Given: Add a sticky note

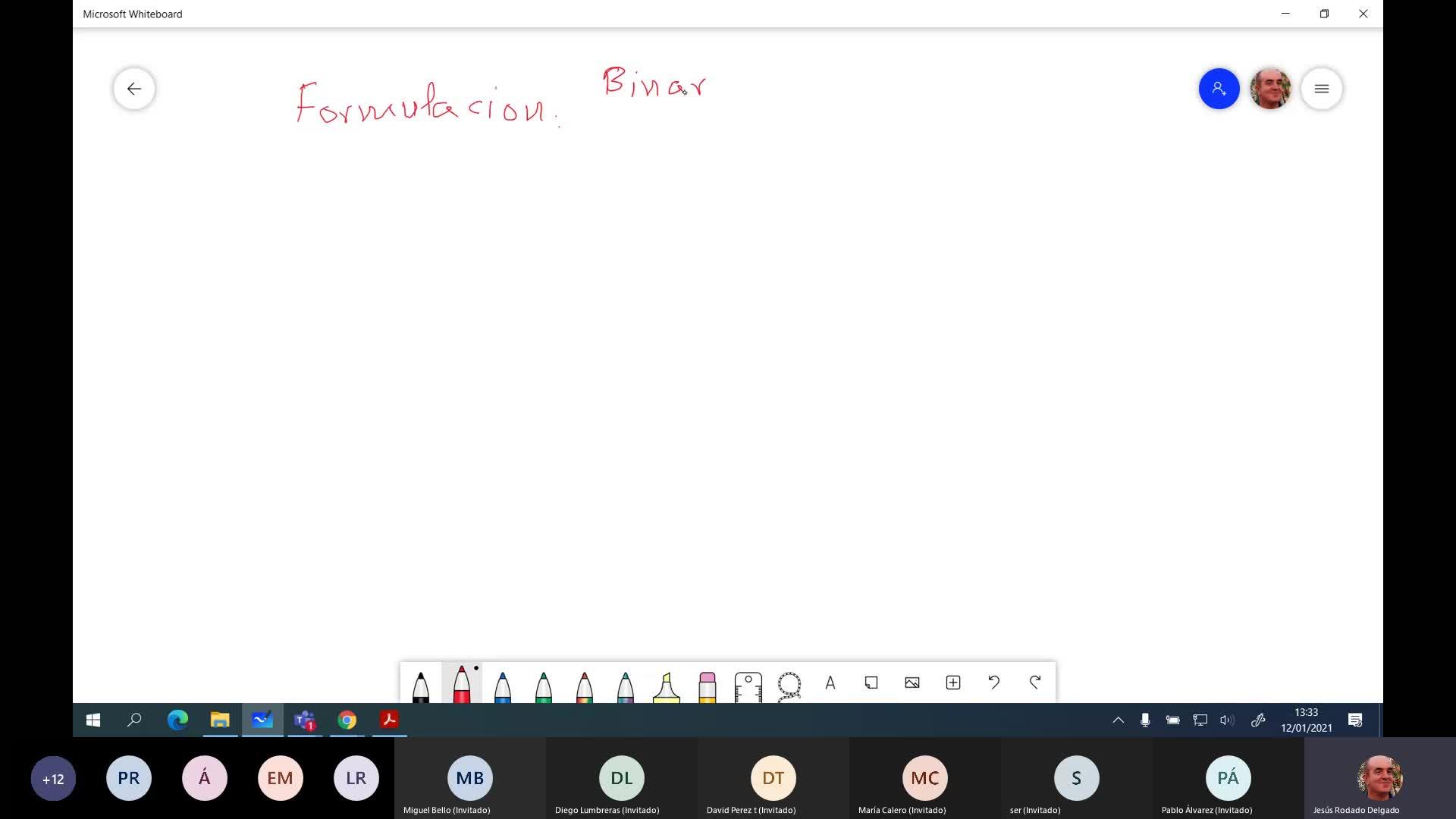Looking at the screenshot, I should (871, 683).
